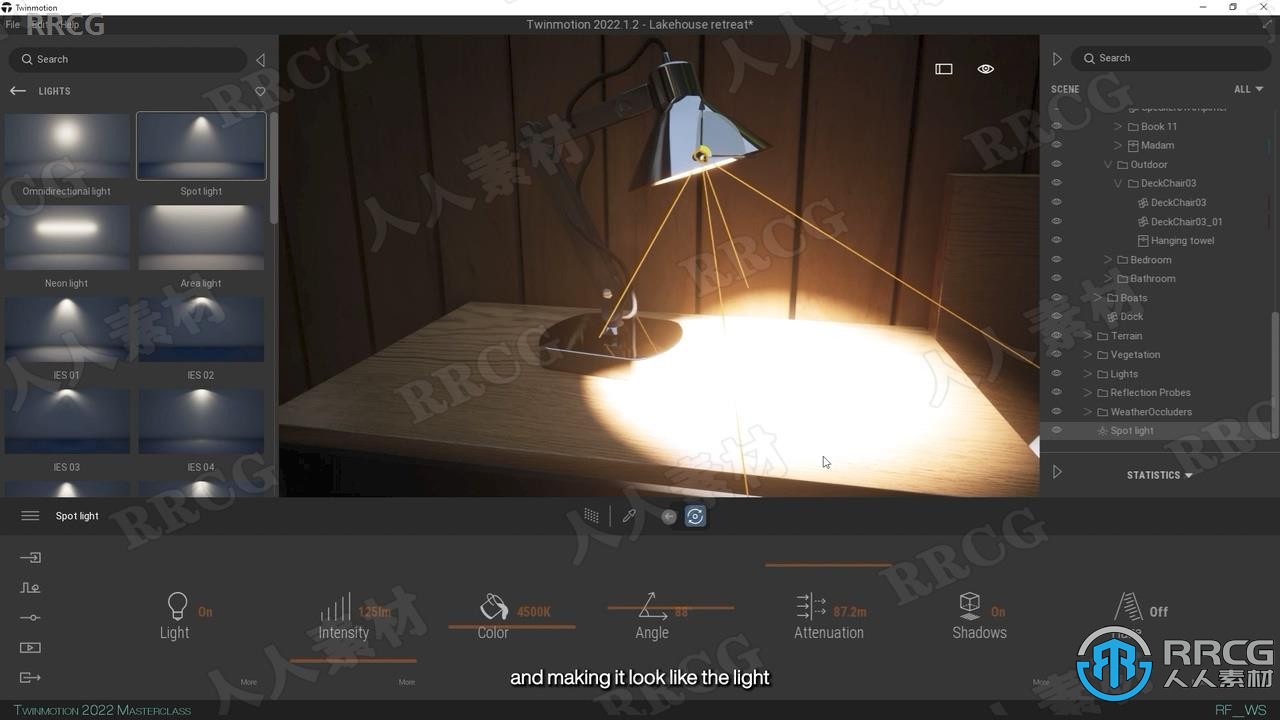Collapse the library panel with the triangle arrow

point(260,60)
